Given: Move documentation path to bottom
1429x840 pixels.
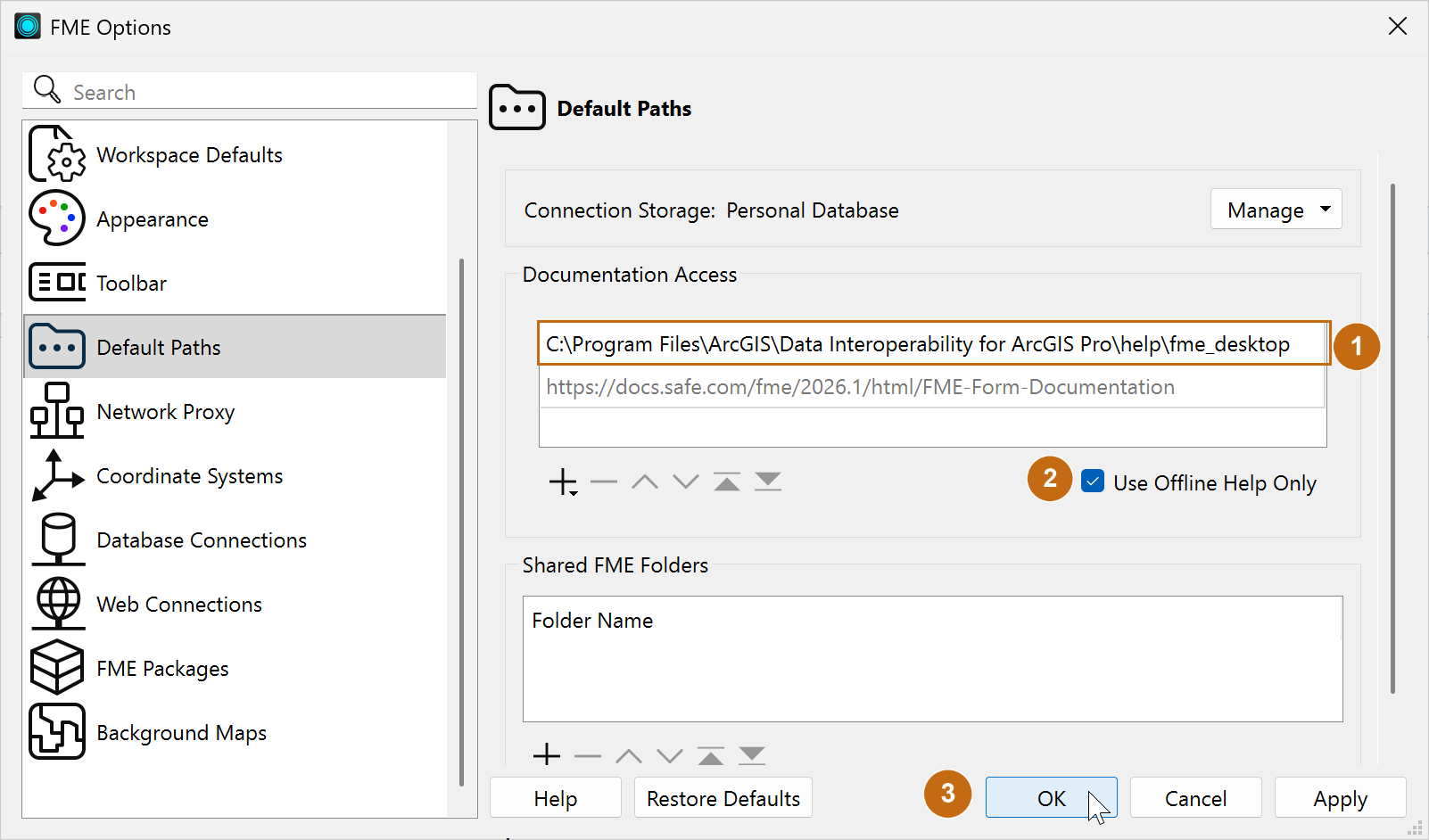Looking at the screenshot, I should [768, 482].
